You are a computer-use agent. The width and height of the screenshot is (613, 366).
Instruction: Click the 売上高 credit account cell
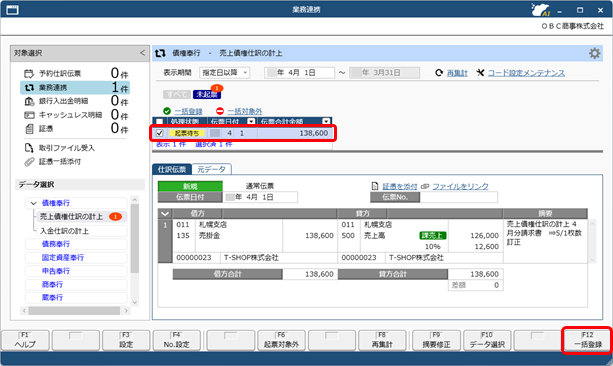click(x=404, y=236)
